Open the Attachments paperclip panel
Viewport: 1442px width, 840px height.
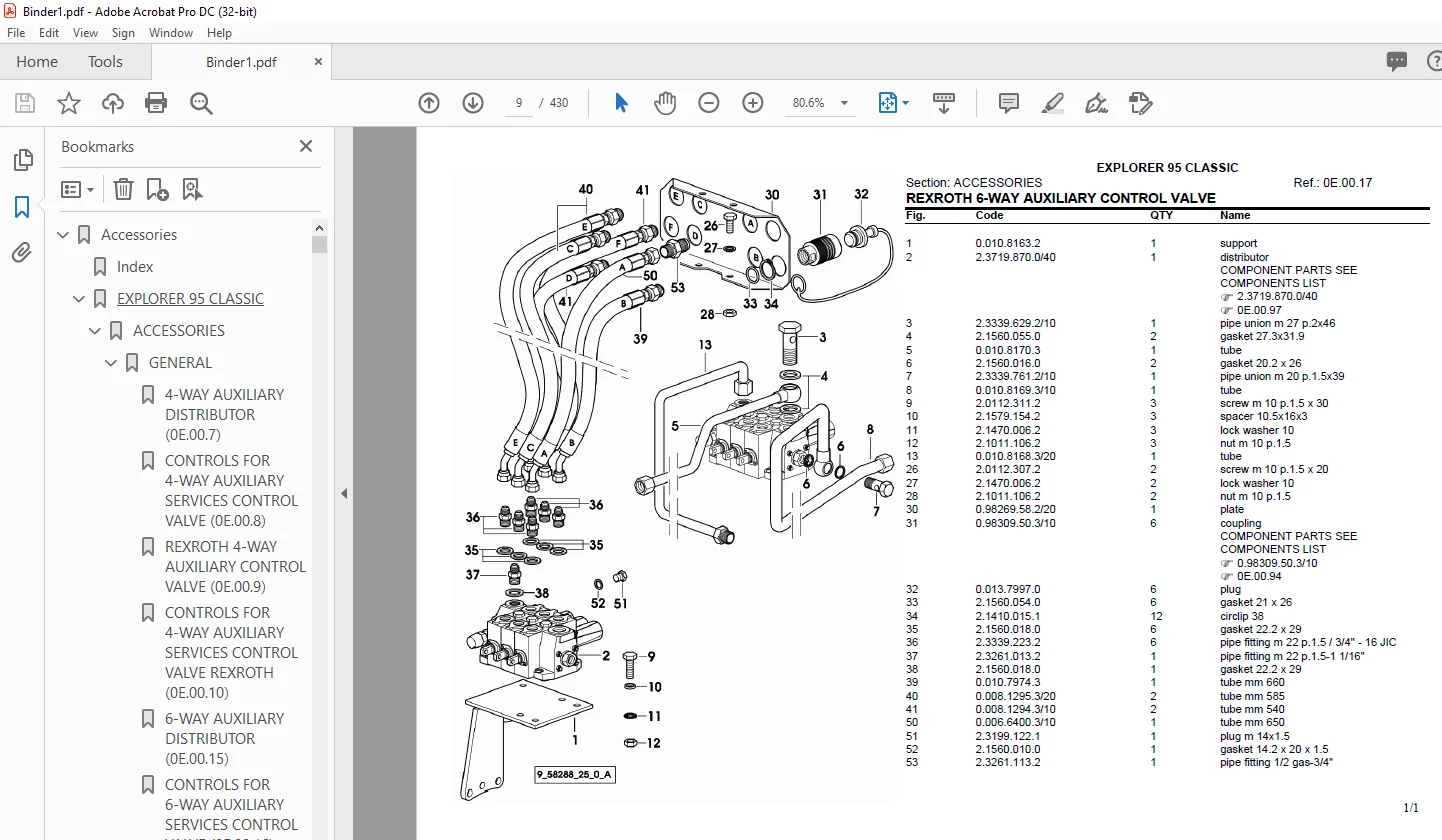click(x=22, y=253)
